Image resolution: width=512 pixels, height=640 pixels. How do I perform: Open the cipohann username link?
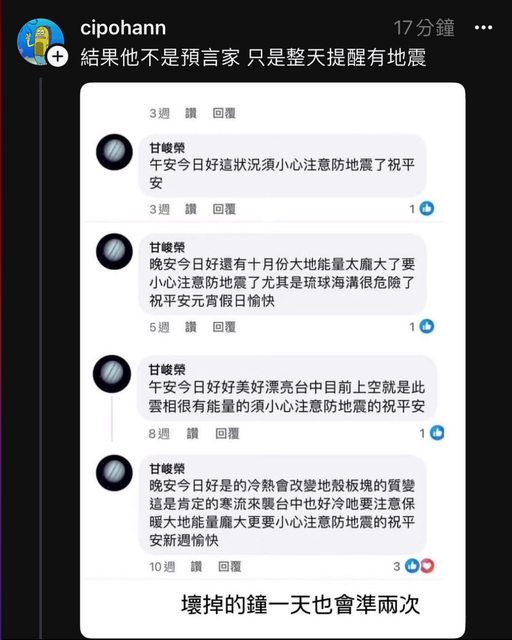123,28
